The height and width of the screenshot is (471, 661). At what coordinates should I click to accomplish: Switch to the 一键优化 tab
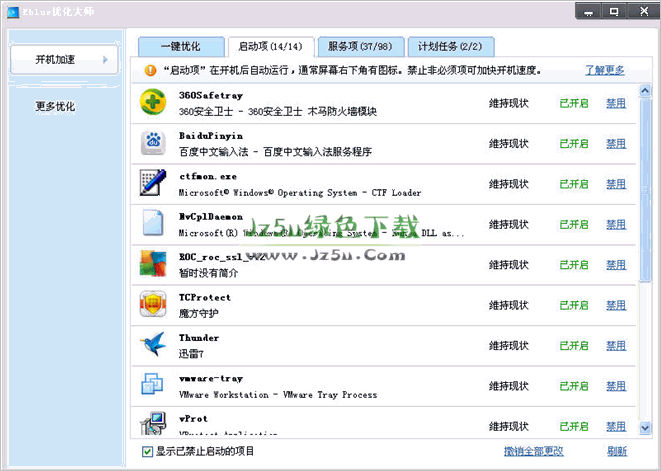pyautogui.click(x=181, y=46)
